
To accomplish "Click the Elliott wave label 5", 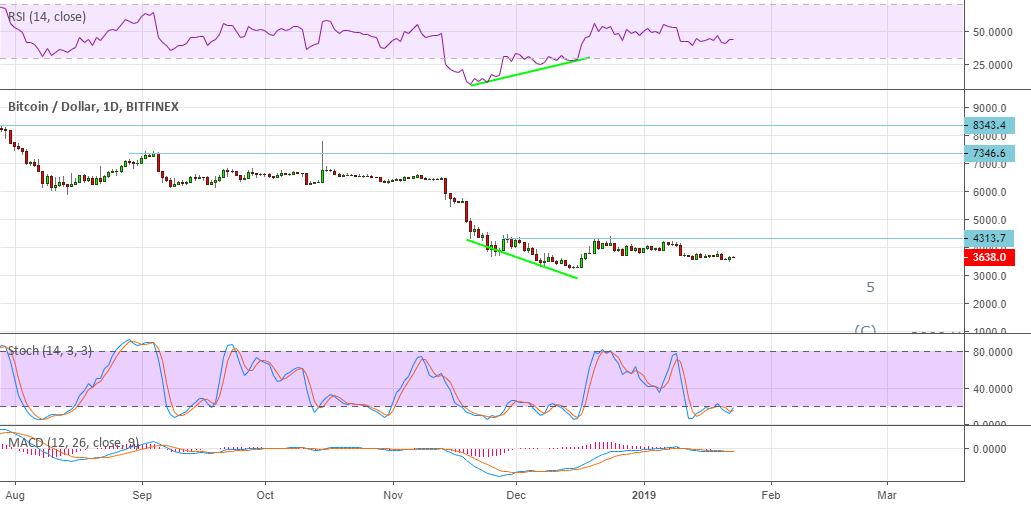I will tap(870, 287).
